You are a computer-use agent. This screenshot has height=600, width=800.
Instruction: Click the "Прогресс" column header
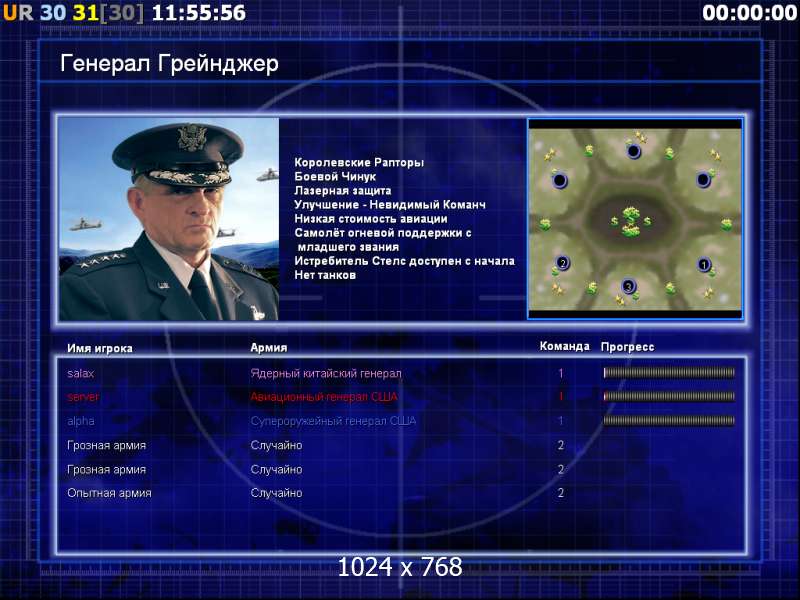[628, 347]
